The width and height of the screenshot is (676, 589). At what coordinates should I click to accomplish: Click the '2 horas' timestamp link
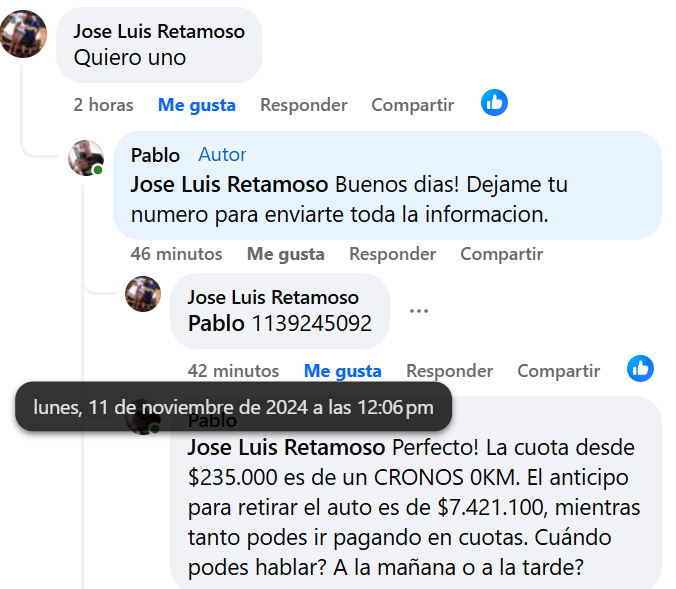pyautogui.click(x=103, y=105)
